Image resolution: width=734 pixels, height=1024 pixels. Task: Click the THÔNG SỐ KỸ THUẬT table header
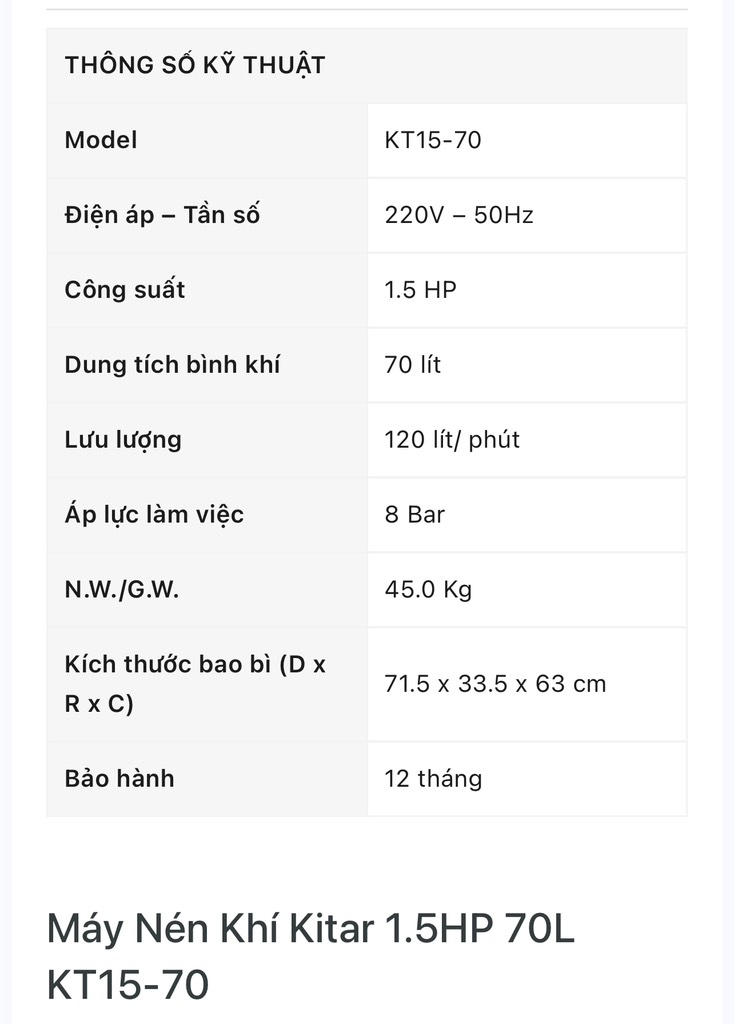pyautogui.click(x=195, y=66)
